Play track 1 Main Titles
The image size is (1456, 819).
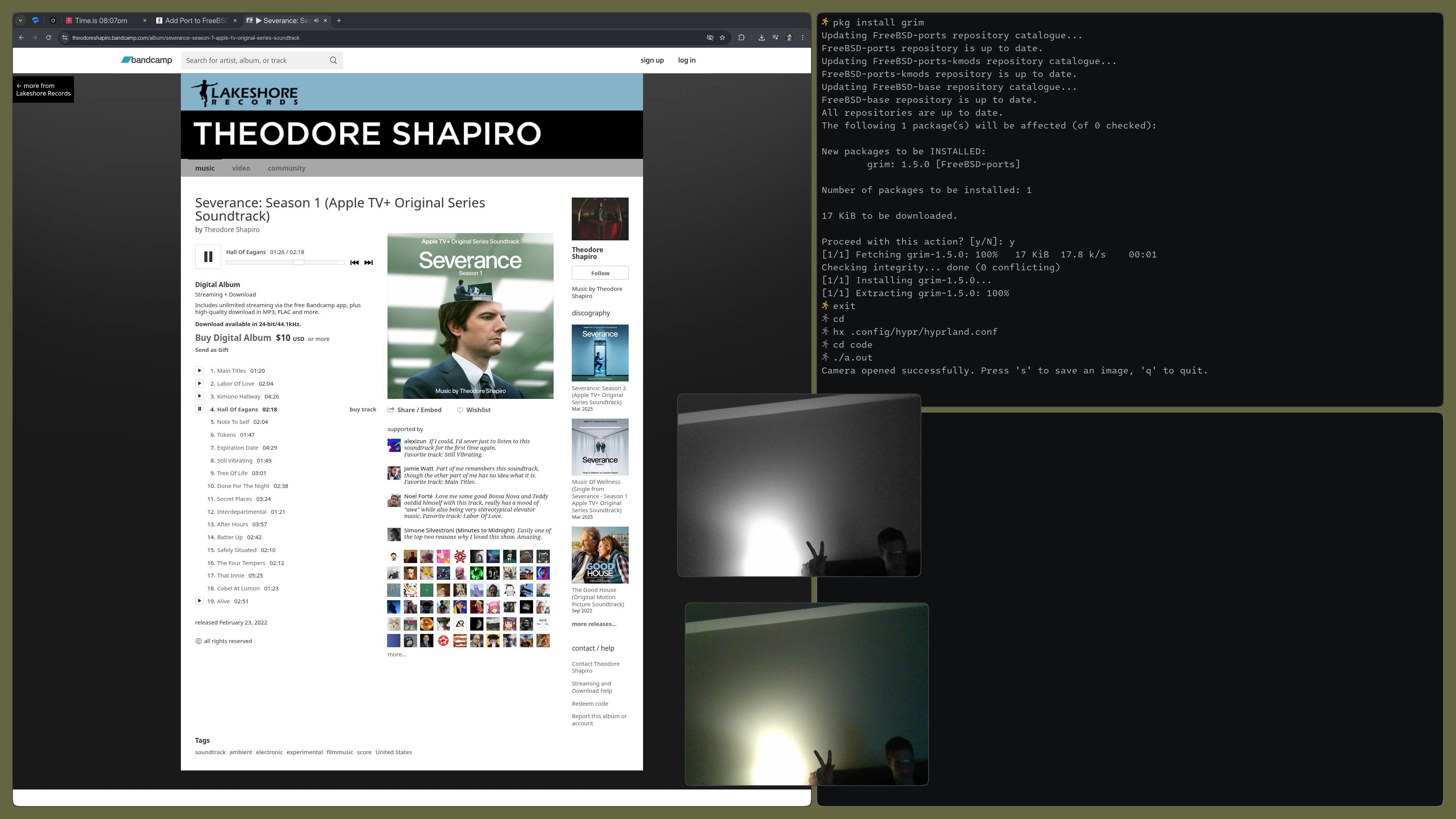pos(199,371)
